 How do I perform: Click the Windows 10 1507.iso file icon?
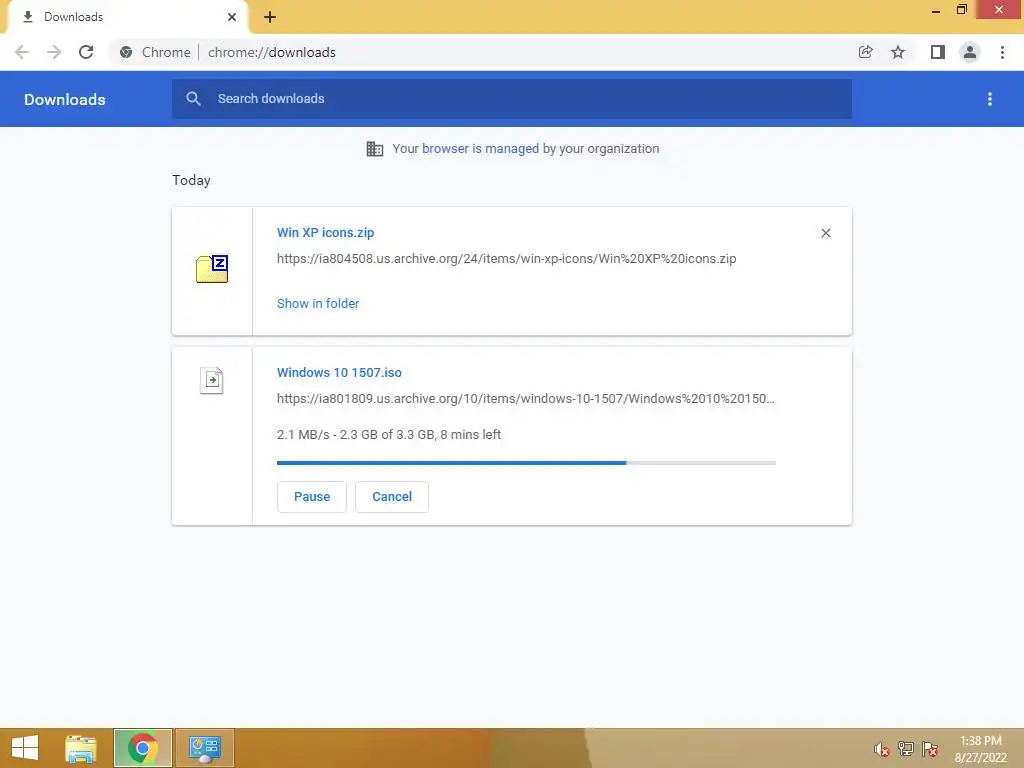coord(212,380)
